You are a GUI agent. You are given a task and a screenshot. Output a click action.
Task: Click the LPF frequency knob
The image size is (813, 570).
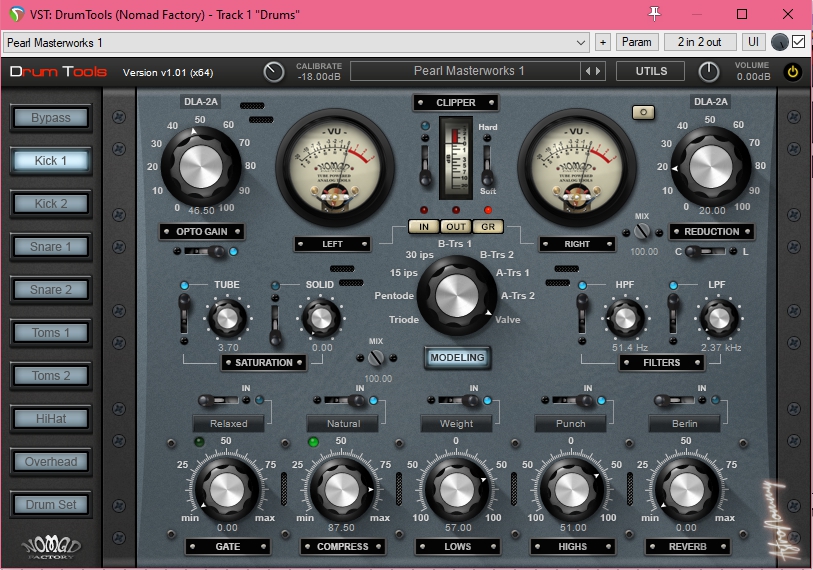(x=719, y=319)
